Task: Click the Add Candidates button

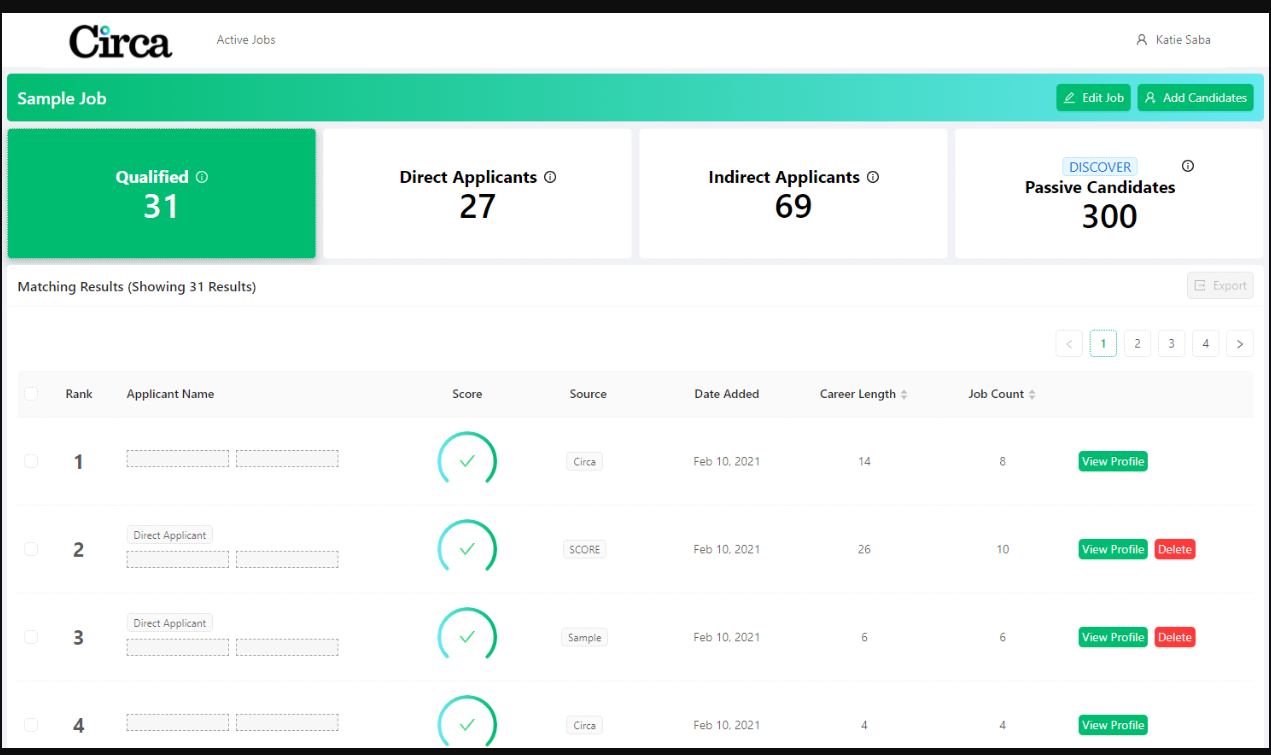Action: (x=1195, y=98)
